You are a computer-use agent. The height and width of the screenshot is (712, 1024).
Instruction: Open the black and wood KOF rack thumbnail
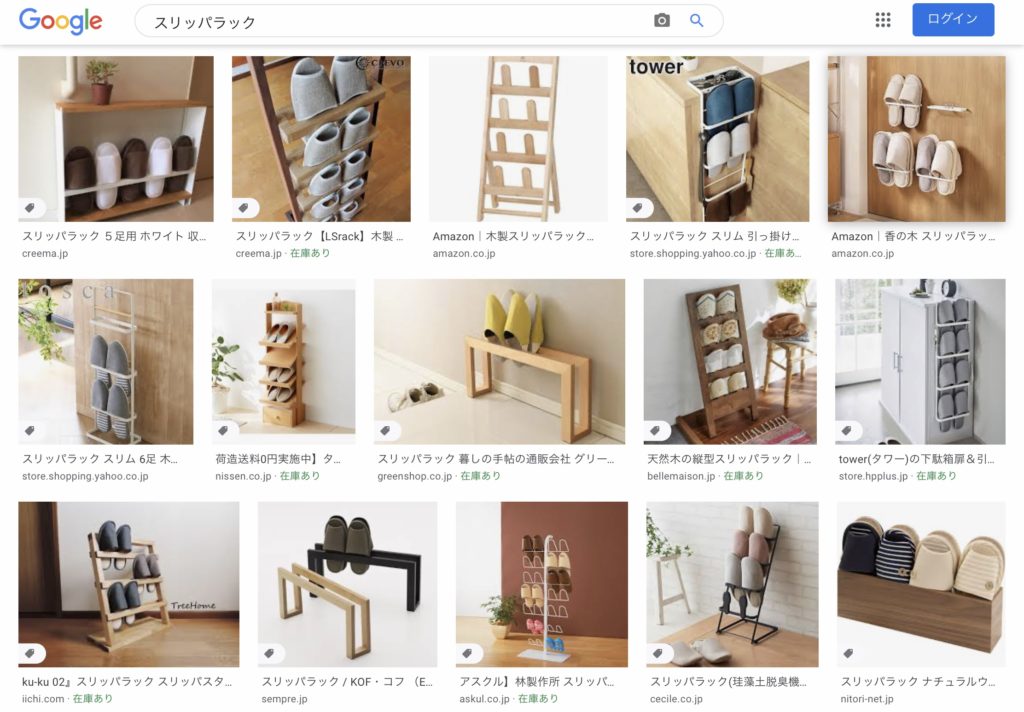pyautogui.click(x=347, y=584)
